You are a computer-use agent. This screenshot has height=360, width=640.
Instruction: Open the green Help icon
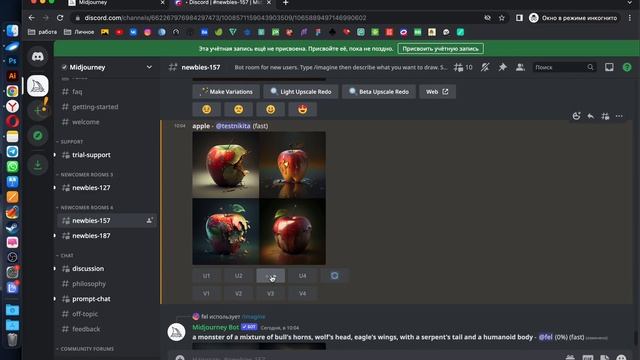(627, 67)
